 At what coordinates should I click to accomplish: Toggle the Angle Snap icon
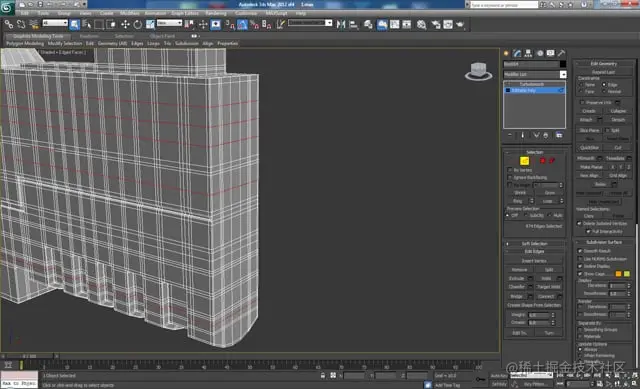click(x=242, y=25)
